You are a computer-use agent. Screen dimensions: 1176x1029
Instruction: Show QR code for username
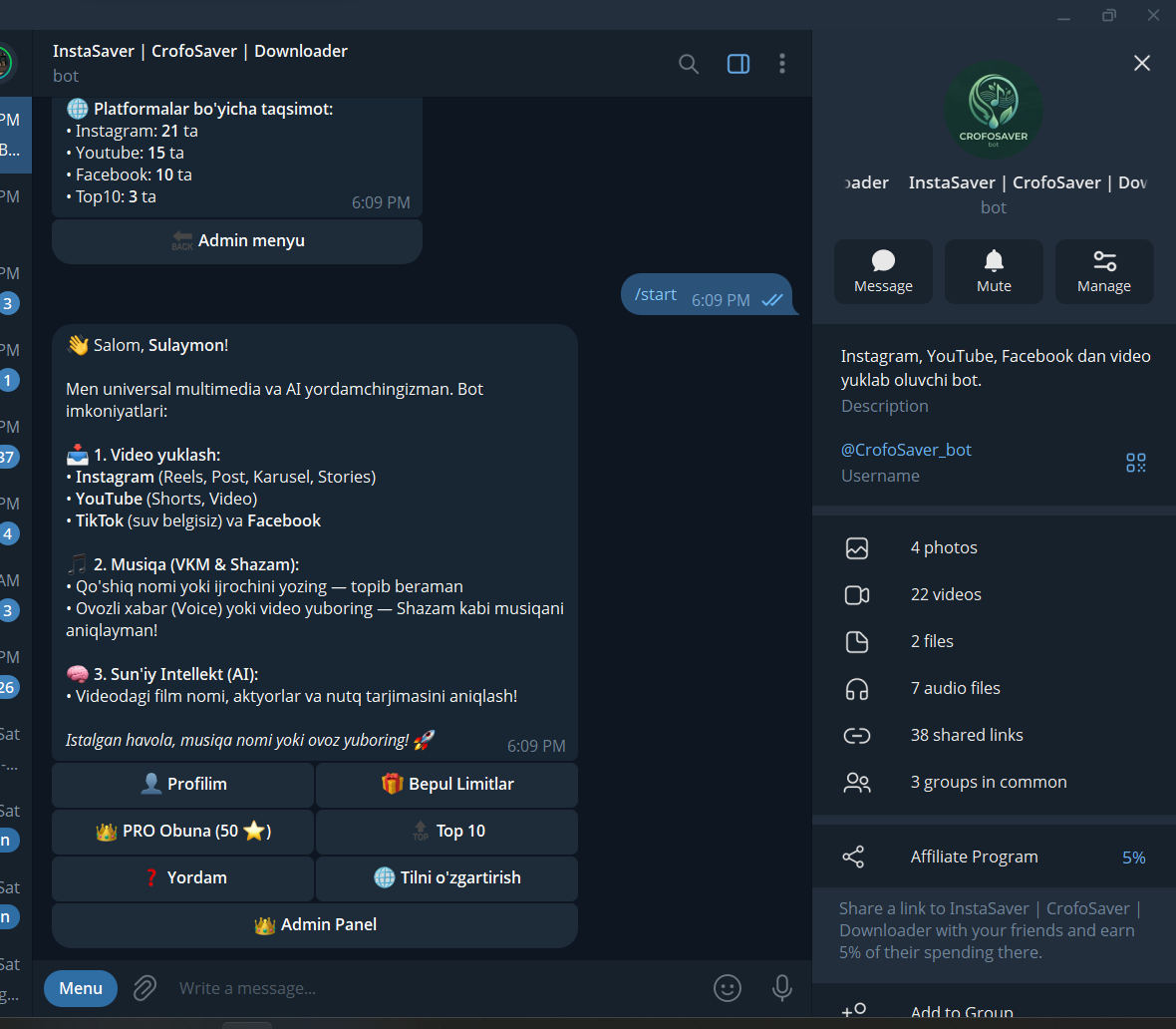1135,463
